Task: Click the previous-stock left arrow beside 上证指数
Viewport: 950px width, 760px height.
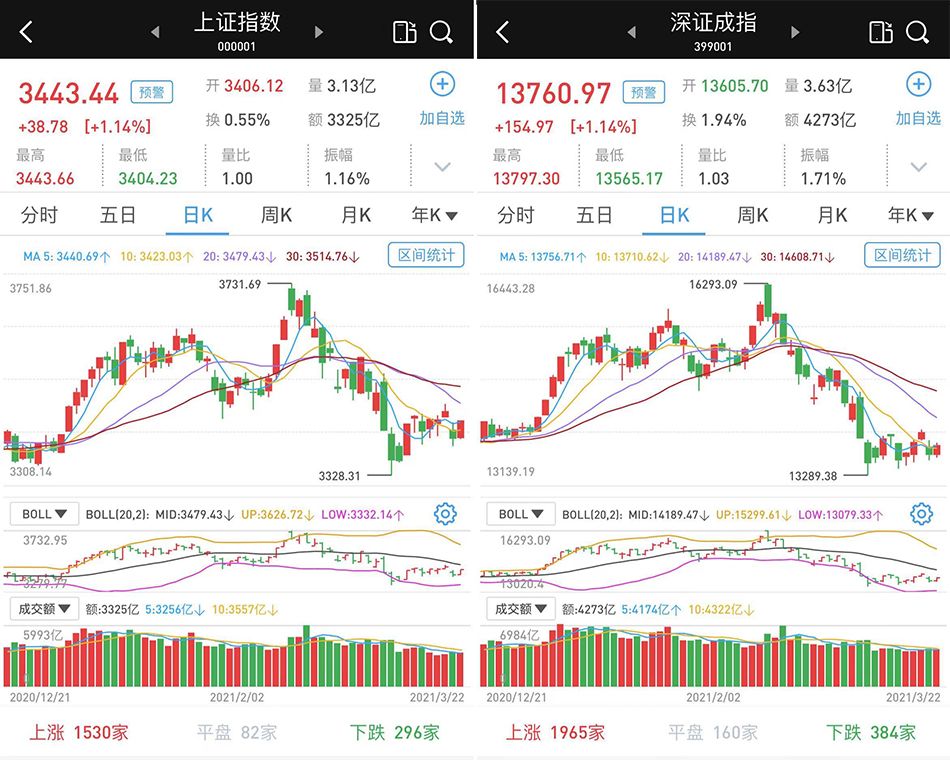Action: (155, 31)
